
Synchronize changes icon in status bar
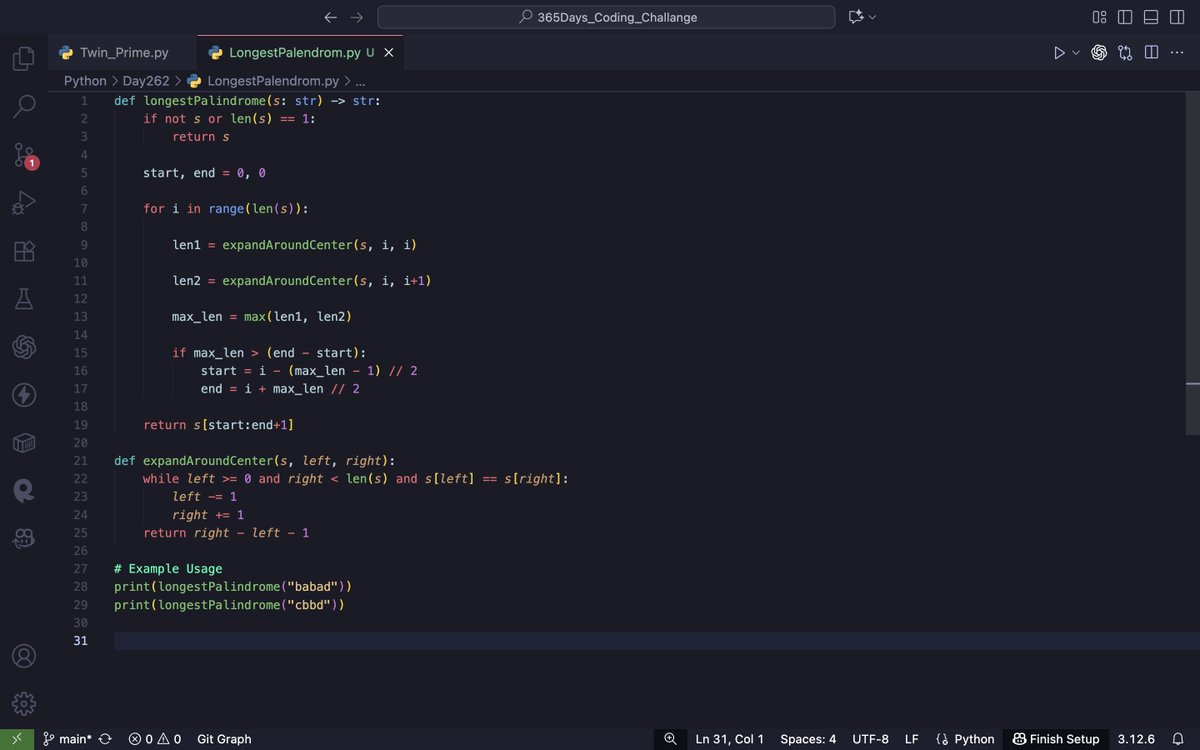coord(105,739)
